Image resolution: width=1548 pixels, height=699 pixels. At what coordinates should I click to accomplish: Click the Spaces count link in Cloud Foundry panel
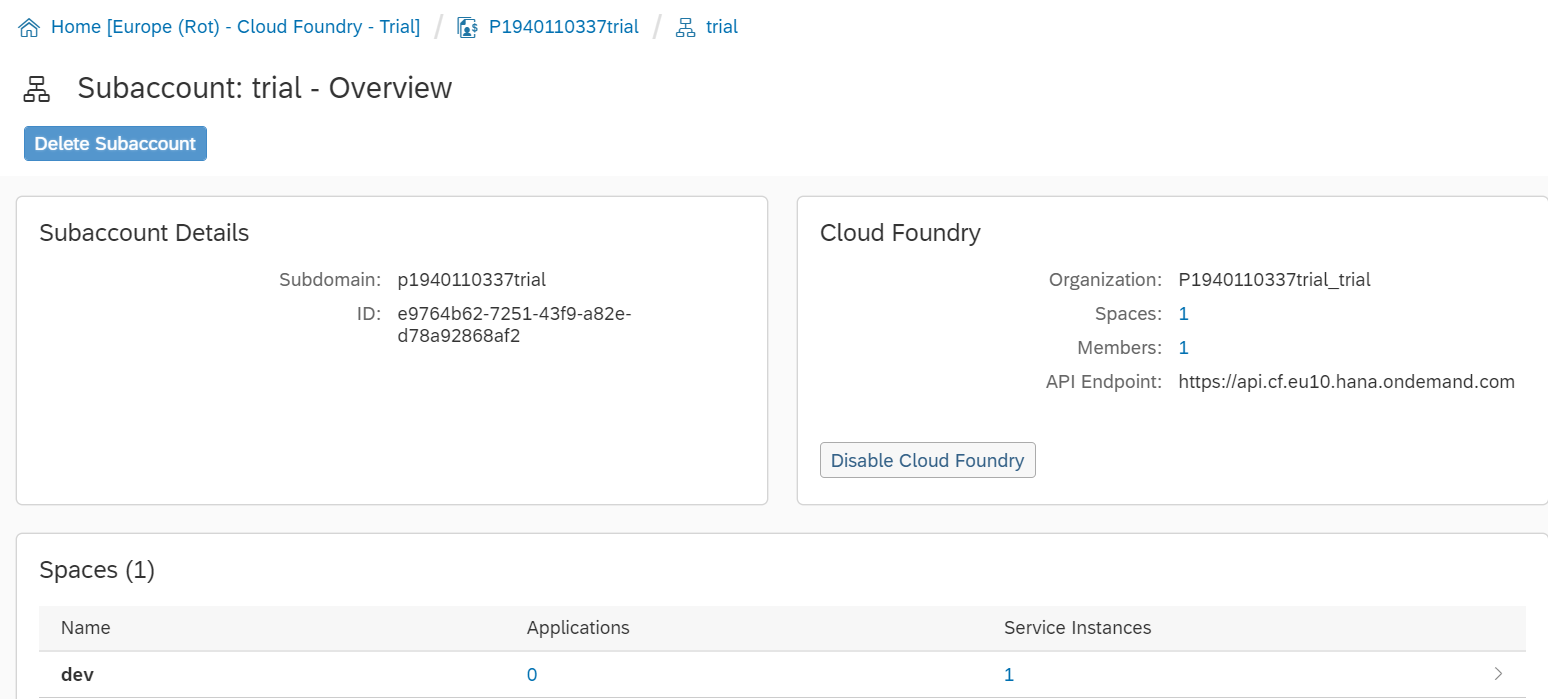pyautogui.click(x=1183, y=313)
